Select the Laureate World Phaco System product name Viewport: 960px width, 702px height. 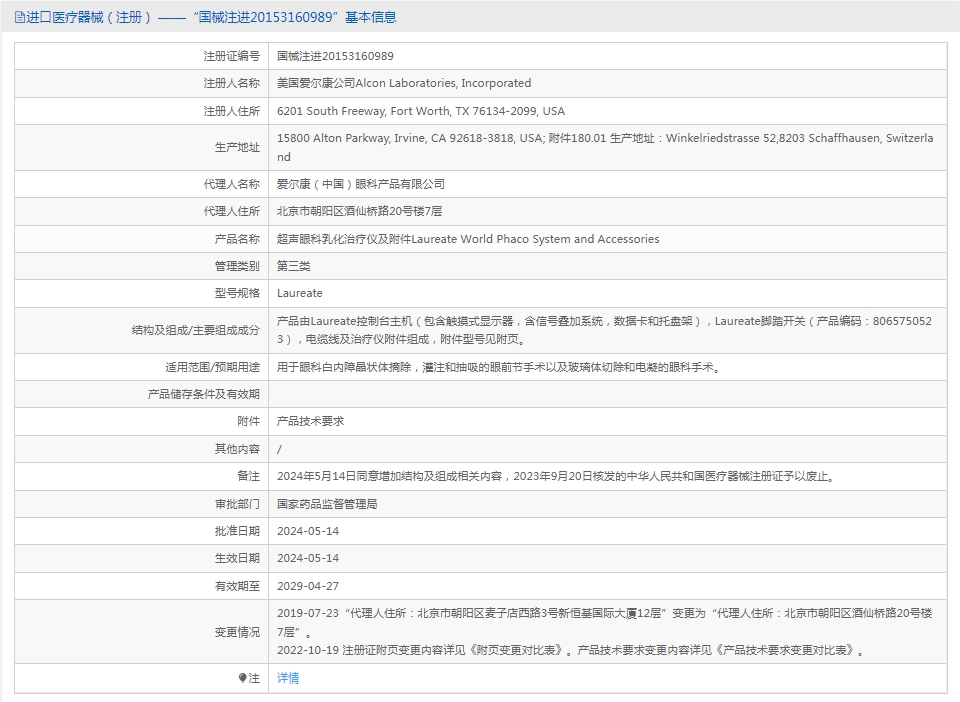tap(468, 239)
